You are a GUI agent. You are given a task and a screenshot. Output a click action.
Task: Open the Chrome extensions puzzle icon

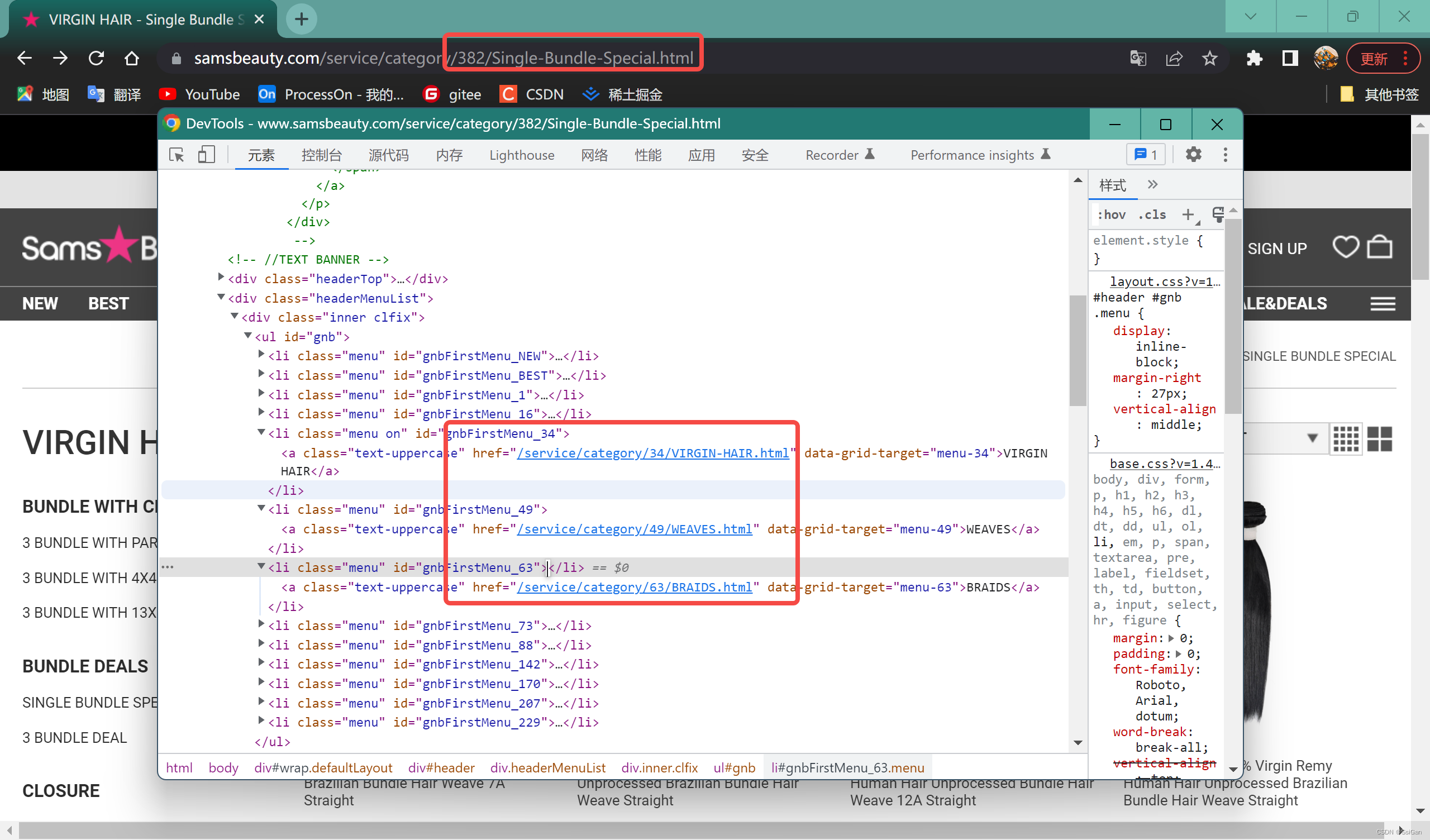point(1253,58)
